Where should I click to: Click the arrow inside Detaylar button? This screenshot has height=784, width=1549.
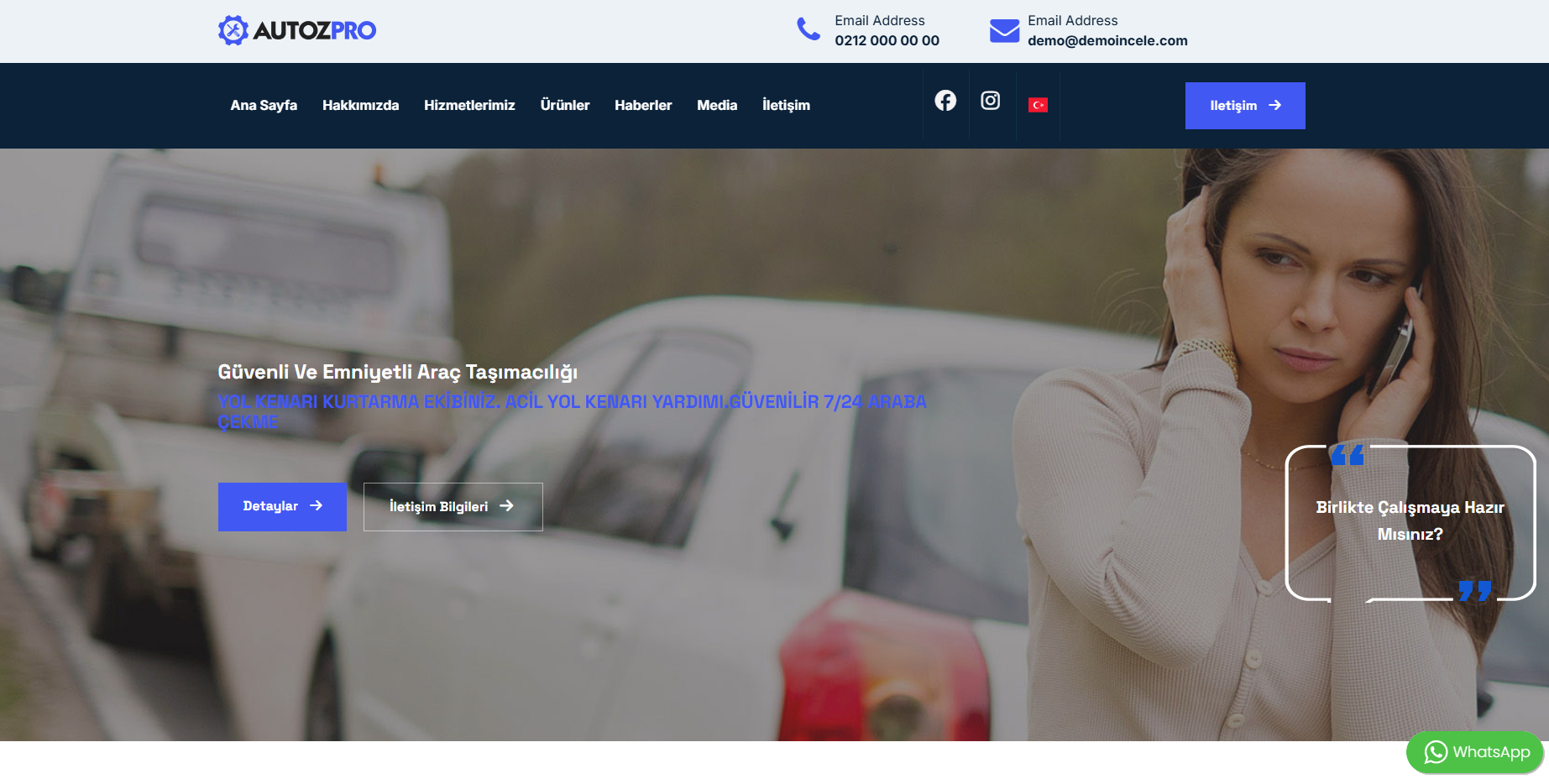pos(317,506)
